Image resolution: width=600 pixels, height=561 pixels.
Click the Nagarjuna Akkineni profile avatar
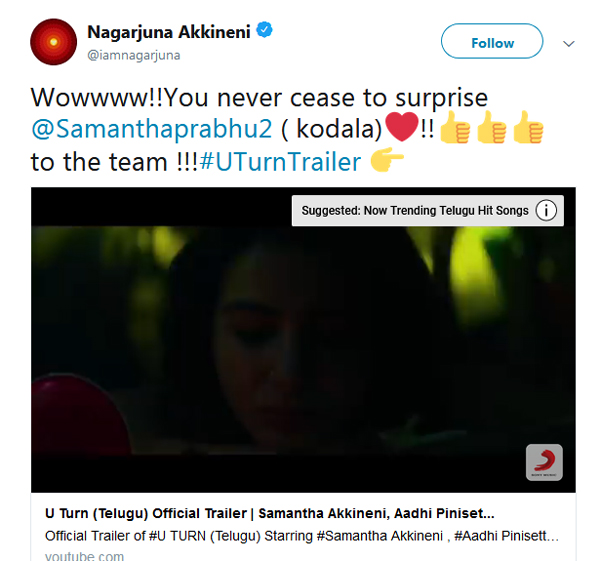pos(54,42)
